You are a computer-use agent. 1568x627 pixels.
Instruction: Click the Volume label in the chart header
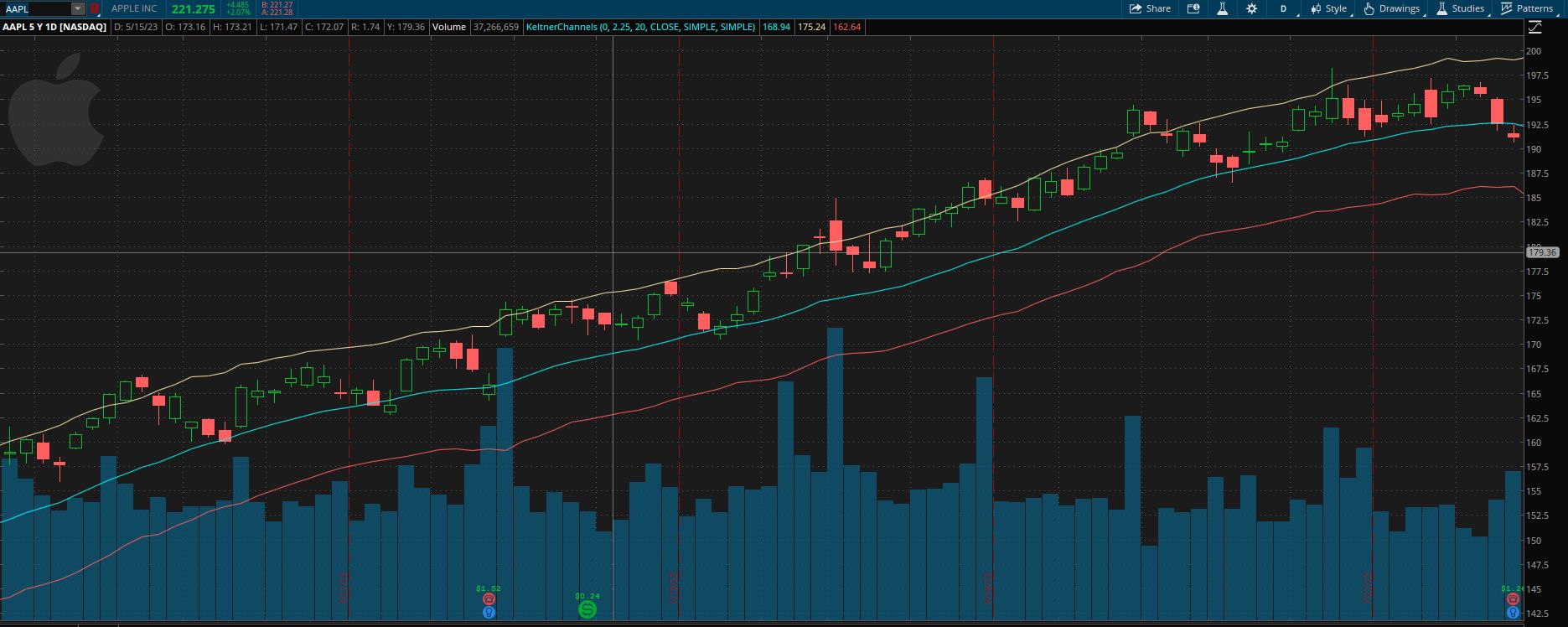[449, 27]
